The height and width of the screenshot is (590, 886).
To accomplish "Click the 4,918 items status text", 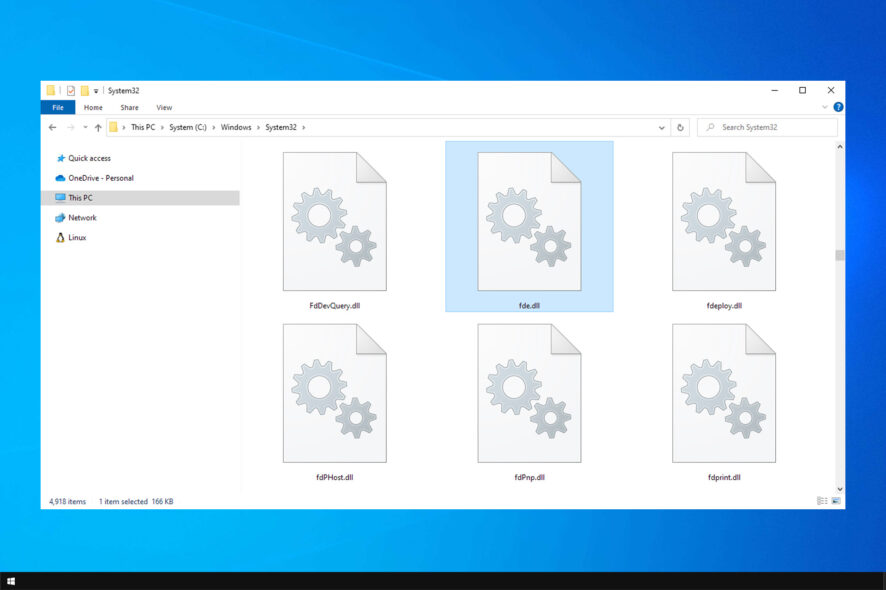I will click(67, 501).
